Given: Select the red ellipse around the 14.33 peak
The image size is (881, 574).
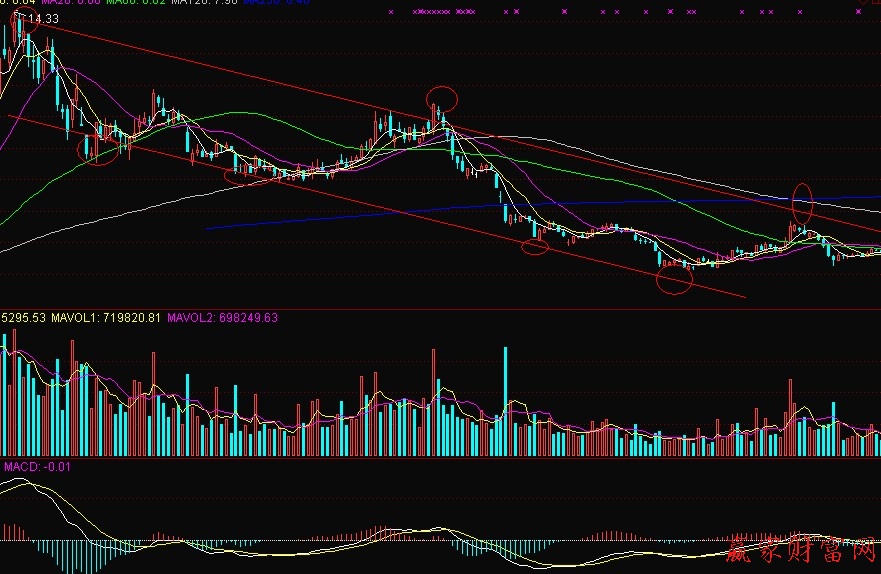Looking at the screenshot, I should [22, 18].
